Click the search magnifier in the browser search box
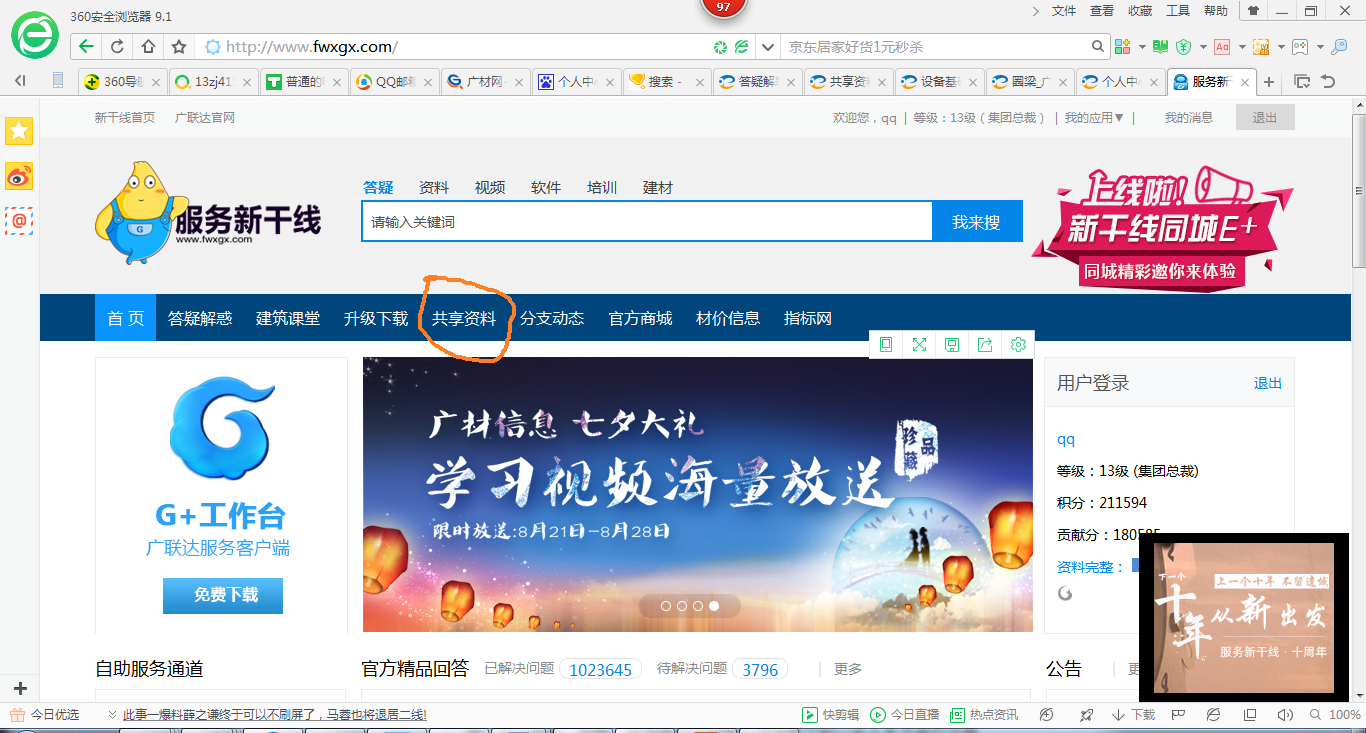The height and width of the screenshot is (733, 1366). click(x=1098, y=46)
